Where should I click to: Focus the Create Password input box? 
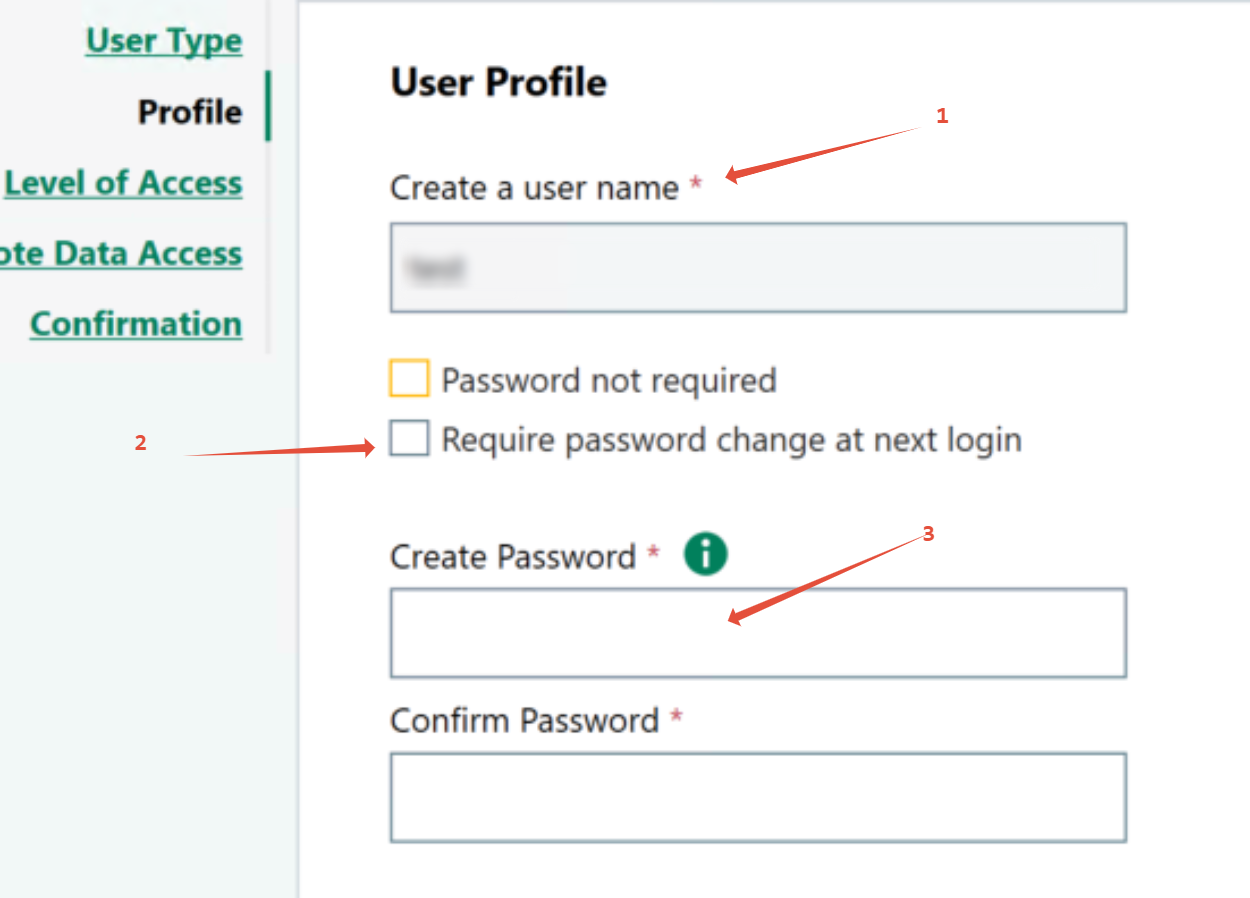(758, 633)
